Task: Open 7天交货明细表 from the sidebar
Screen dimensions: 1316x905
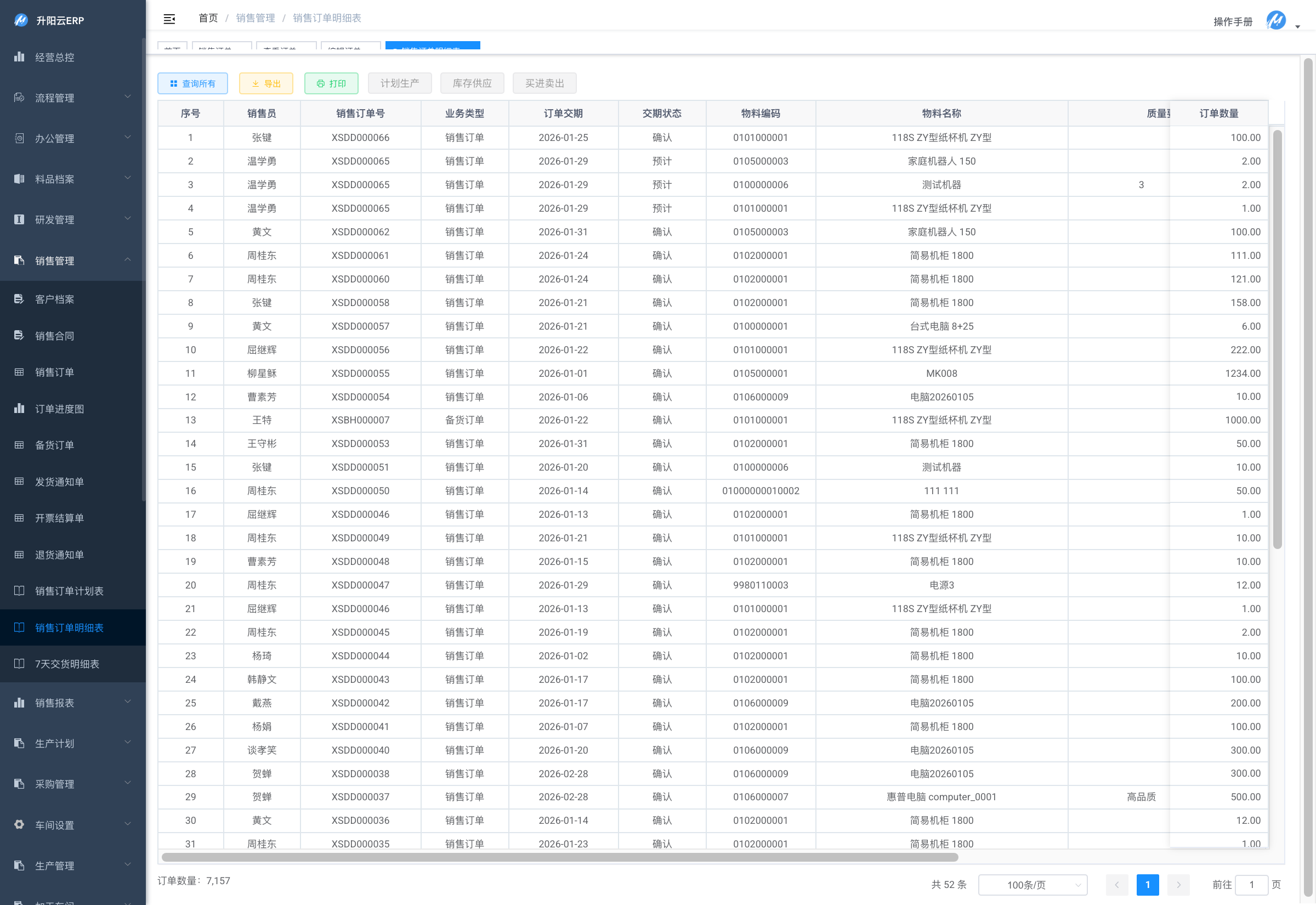Action: click(67, 664)
